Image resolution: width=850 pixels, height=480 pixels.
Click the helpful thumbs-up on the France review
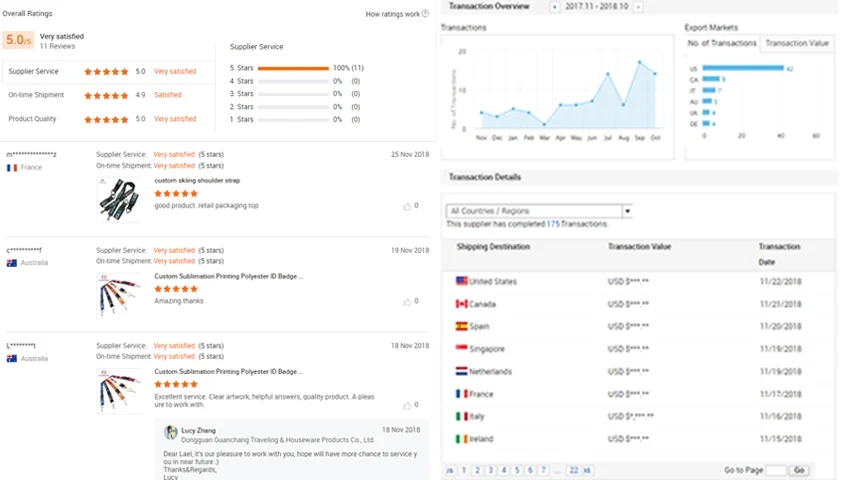pyautogui.click(x=407, y=206)
